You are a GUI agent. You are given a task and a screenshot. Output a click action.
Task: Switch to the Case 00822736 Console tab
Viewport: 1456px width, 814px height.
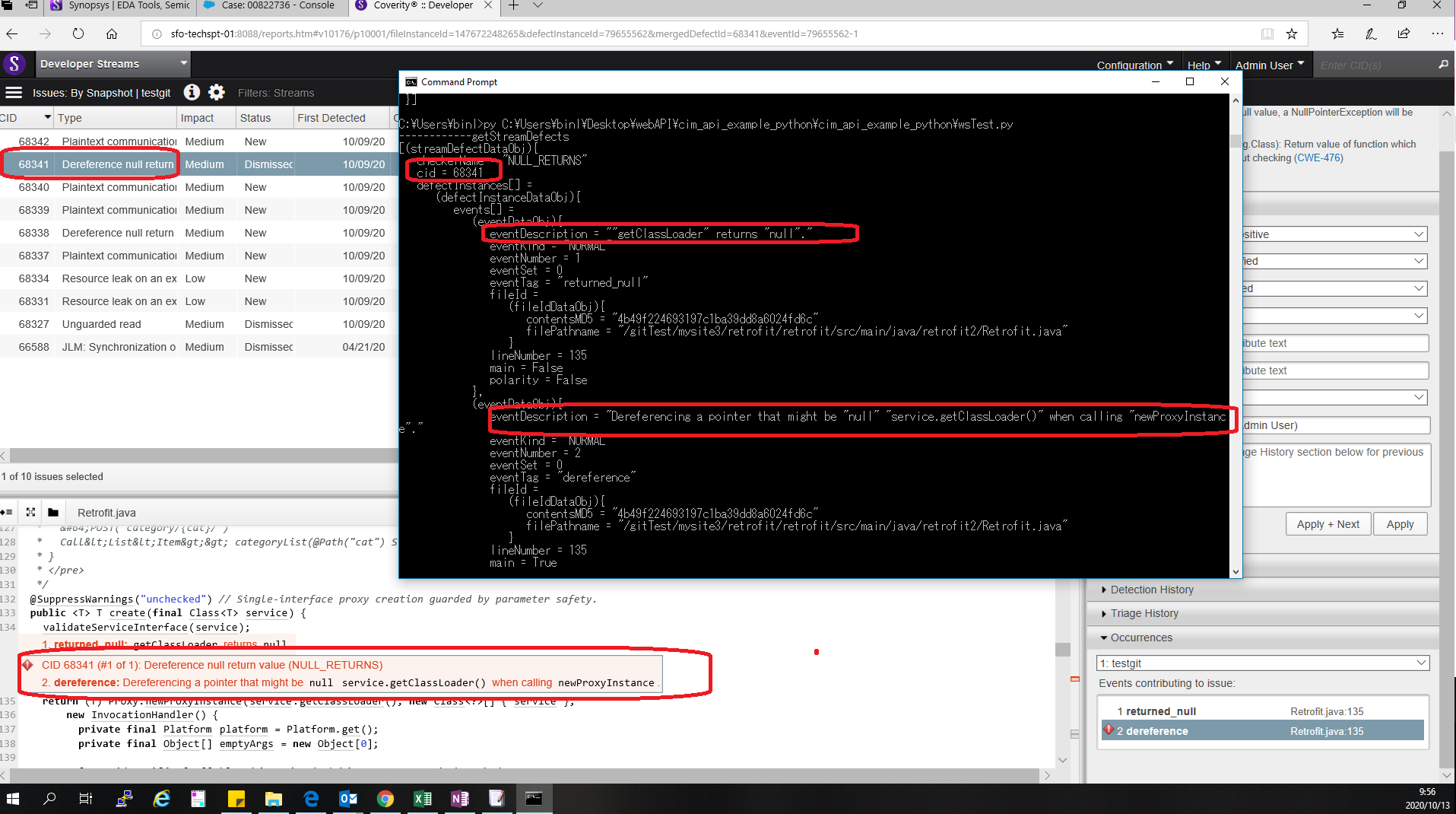click(x=270, y=6)
